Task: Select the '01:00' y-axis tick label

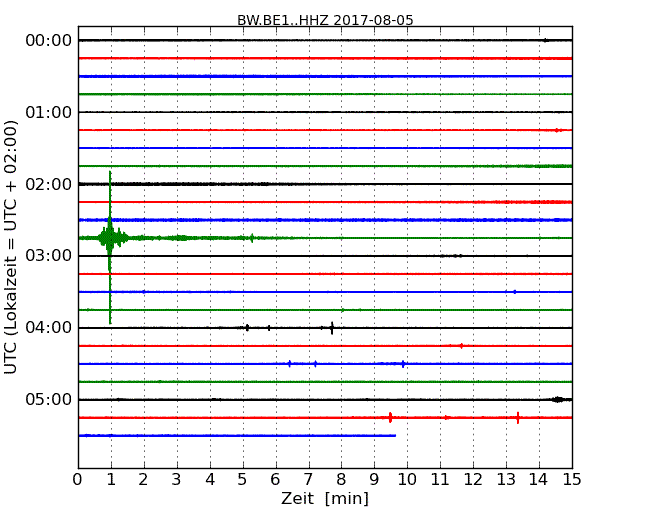Action: [x=49, y=112]
